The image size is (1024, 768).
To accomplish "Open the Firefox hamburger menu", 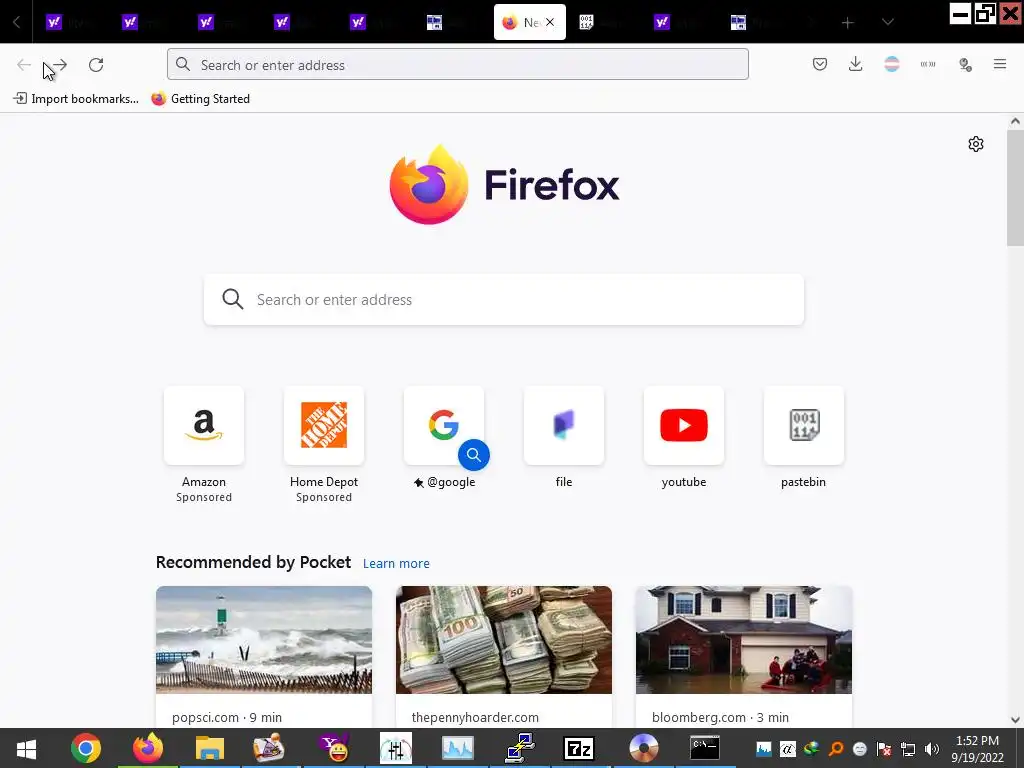I will 1000,64.
